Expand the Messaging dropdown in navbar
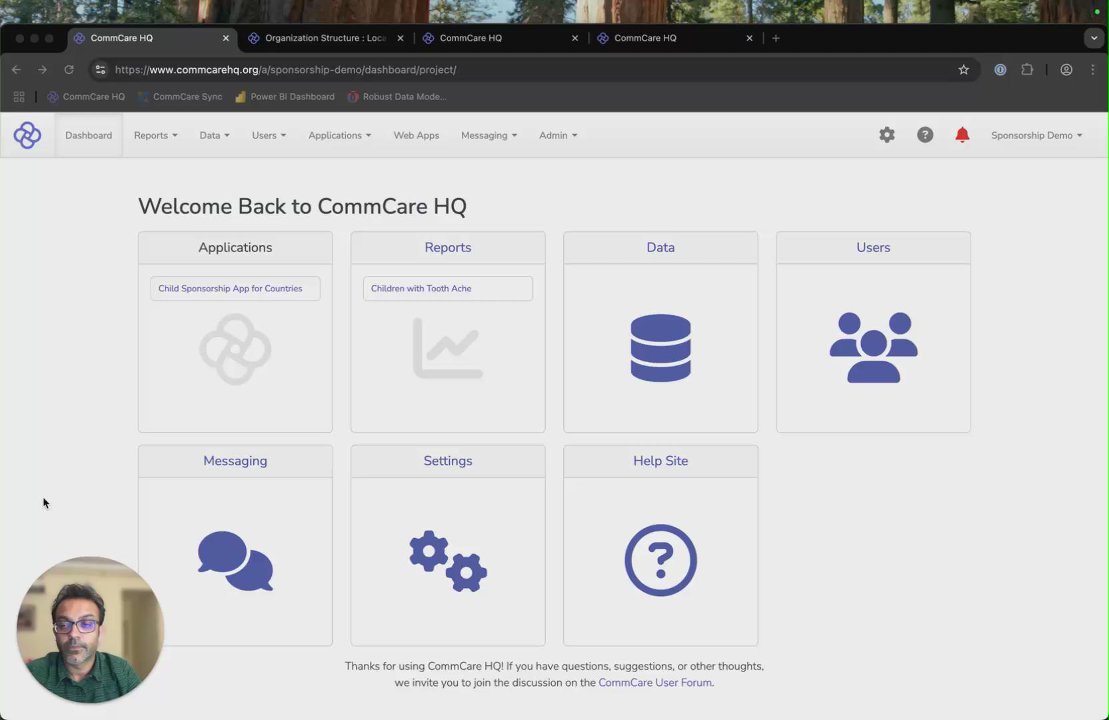This screenshot has width=1109, height=720. point(489,135)
